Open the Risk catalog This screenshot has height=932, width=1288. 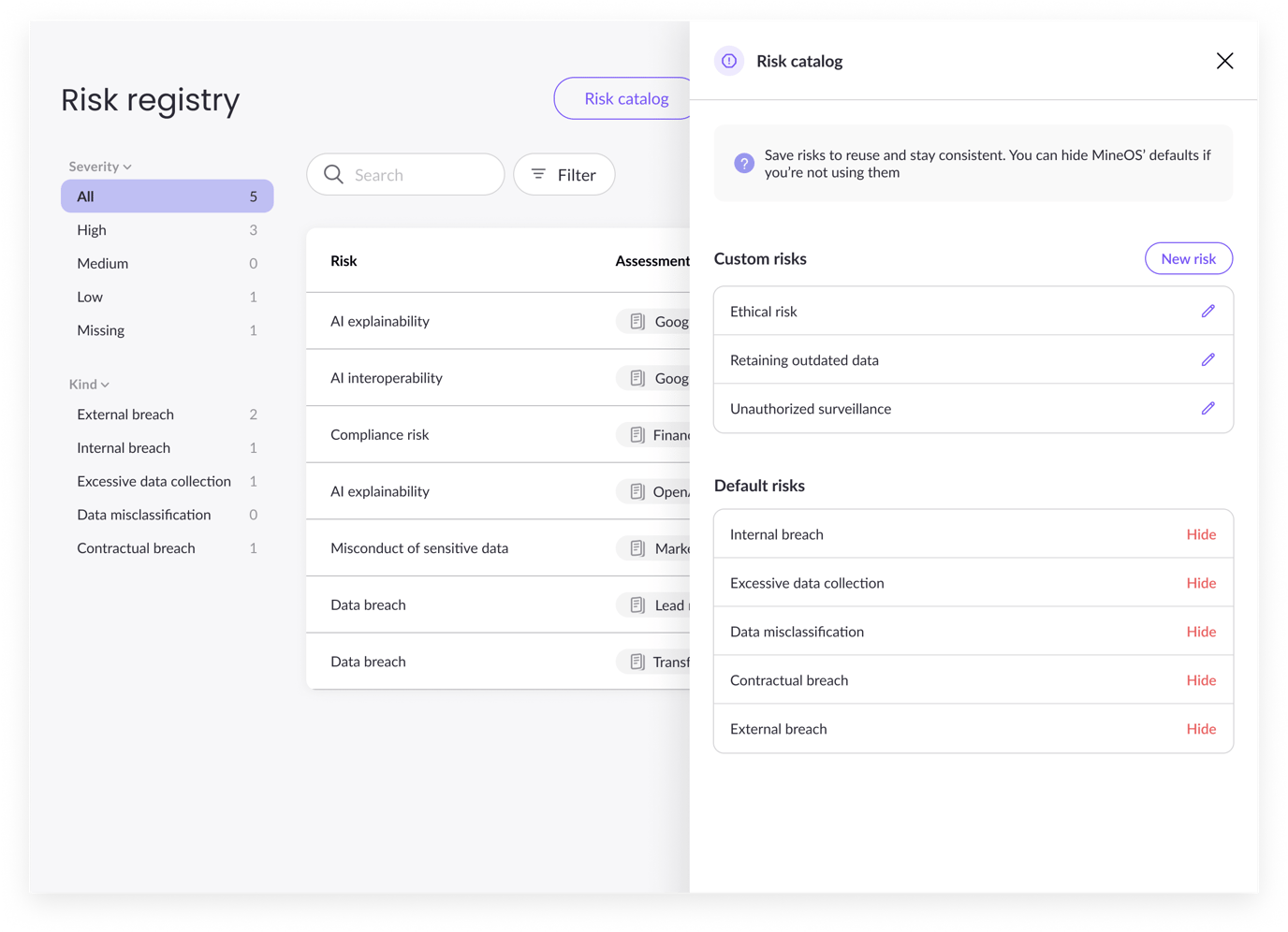(625, 98)
